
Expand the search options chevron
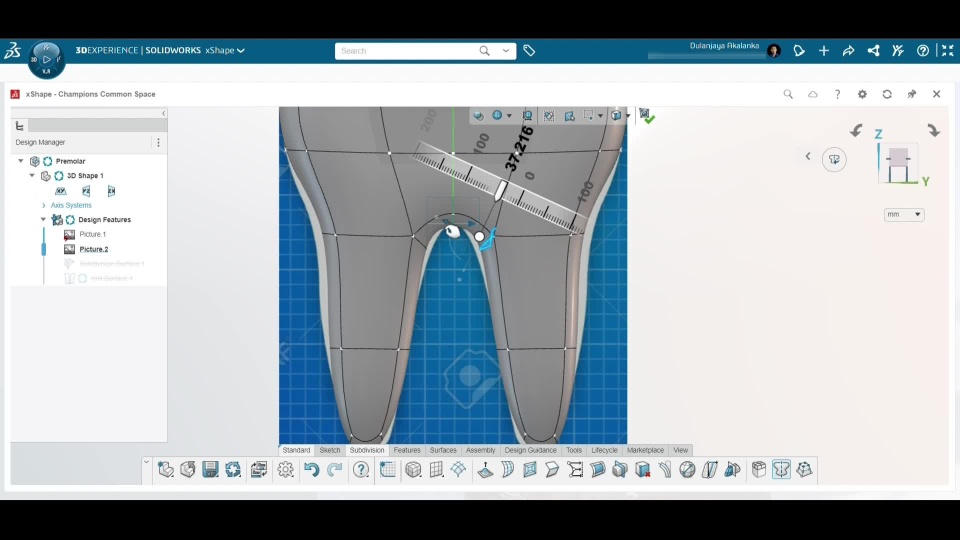click(x=506, y=51)
